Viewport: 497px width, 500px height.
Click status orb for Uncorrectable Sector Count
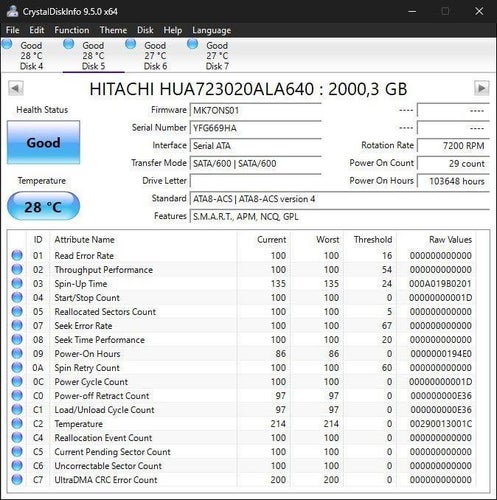pyautogui.click(x=17, y=465)
